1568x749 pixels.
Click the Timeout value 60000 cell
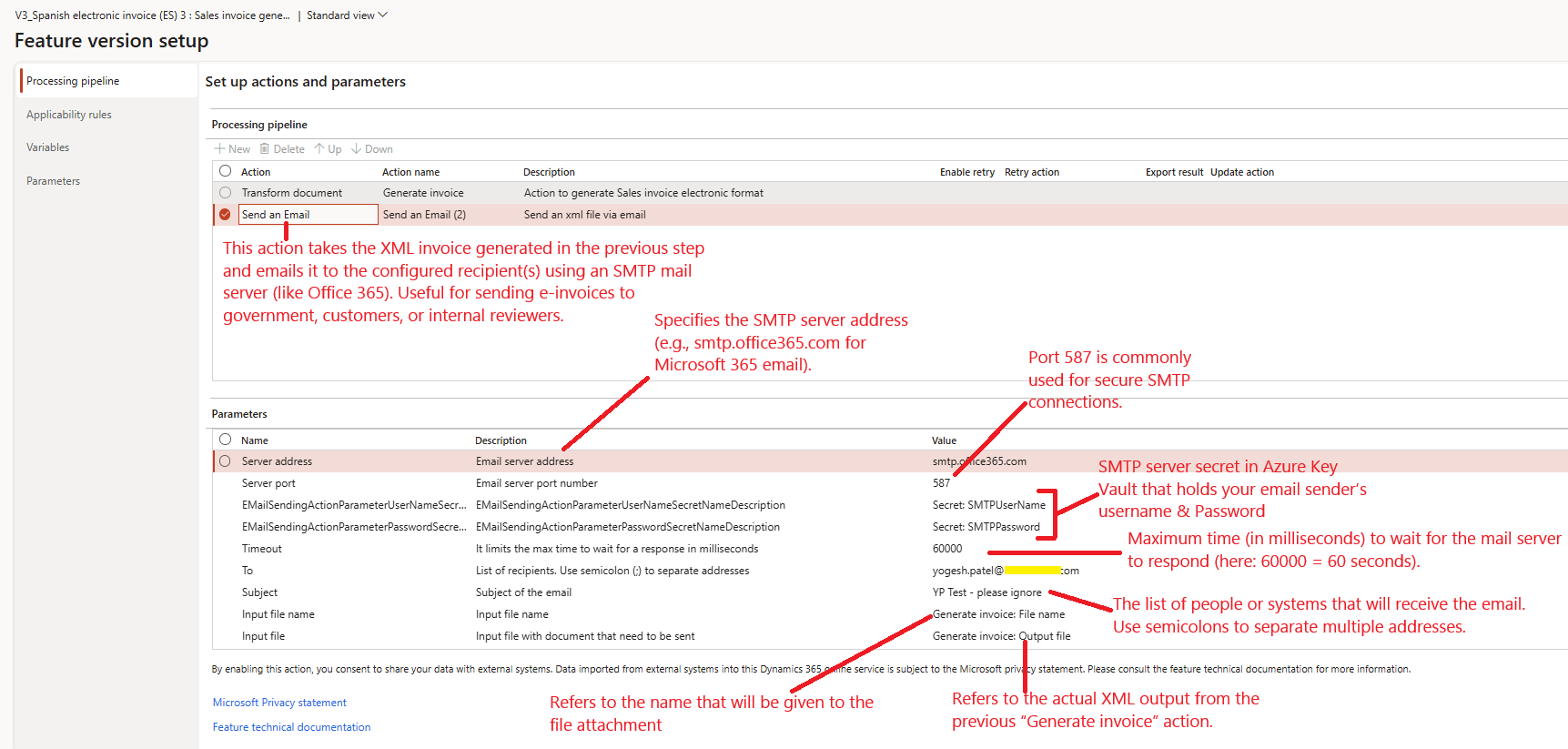click(x=947, y=549)
